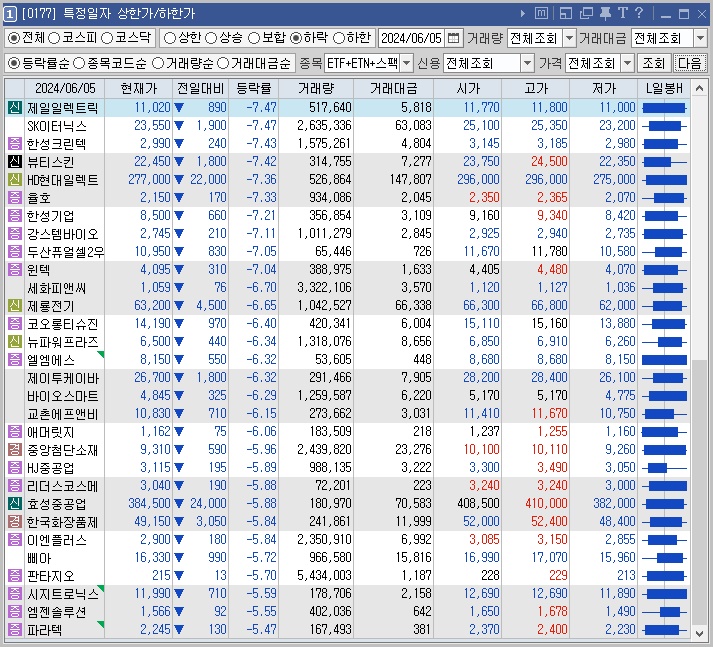Screen dimensions: 713x647
Task: Click the 신 badge beside HD현대일렉트
Action: pyautogui.click(x=15, y=180)
